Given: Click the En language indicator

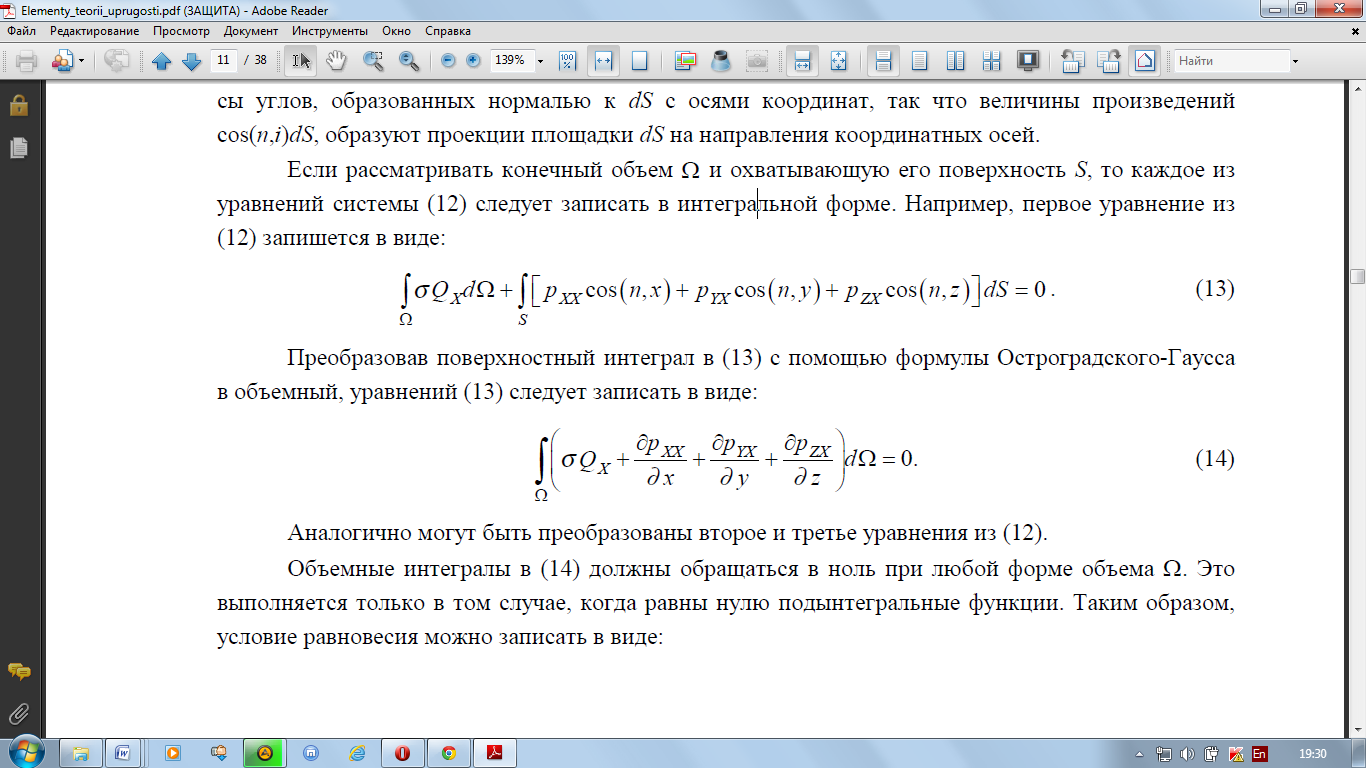Looking at the screenshot, I should coord(1260,753).
